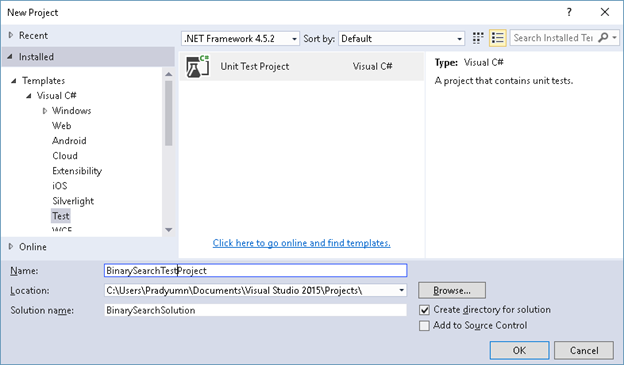Select the iOS template category

tap(60, 186)
